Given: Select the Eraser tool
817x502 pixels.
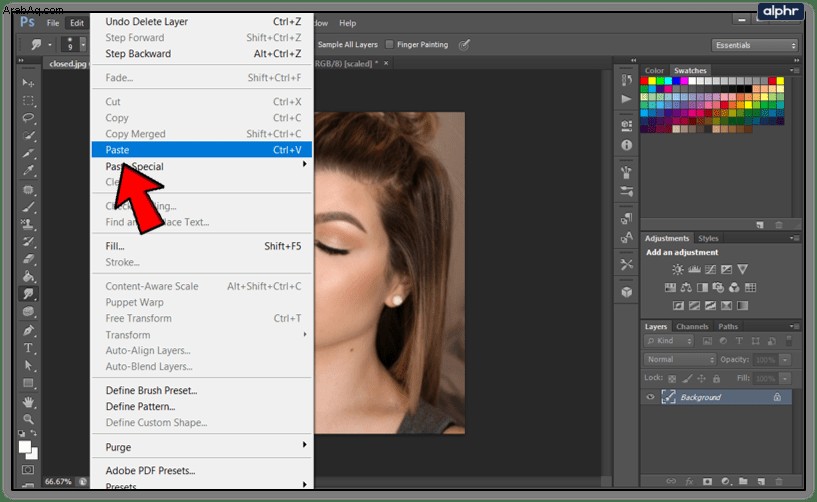Looking at the screenshot, I should click(28, 259).
